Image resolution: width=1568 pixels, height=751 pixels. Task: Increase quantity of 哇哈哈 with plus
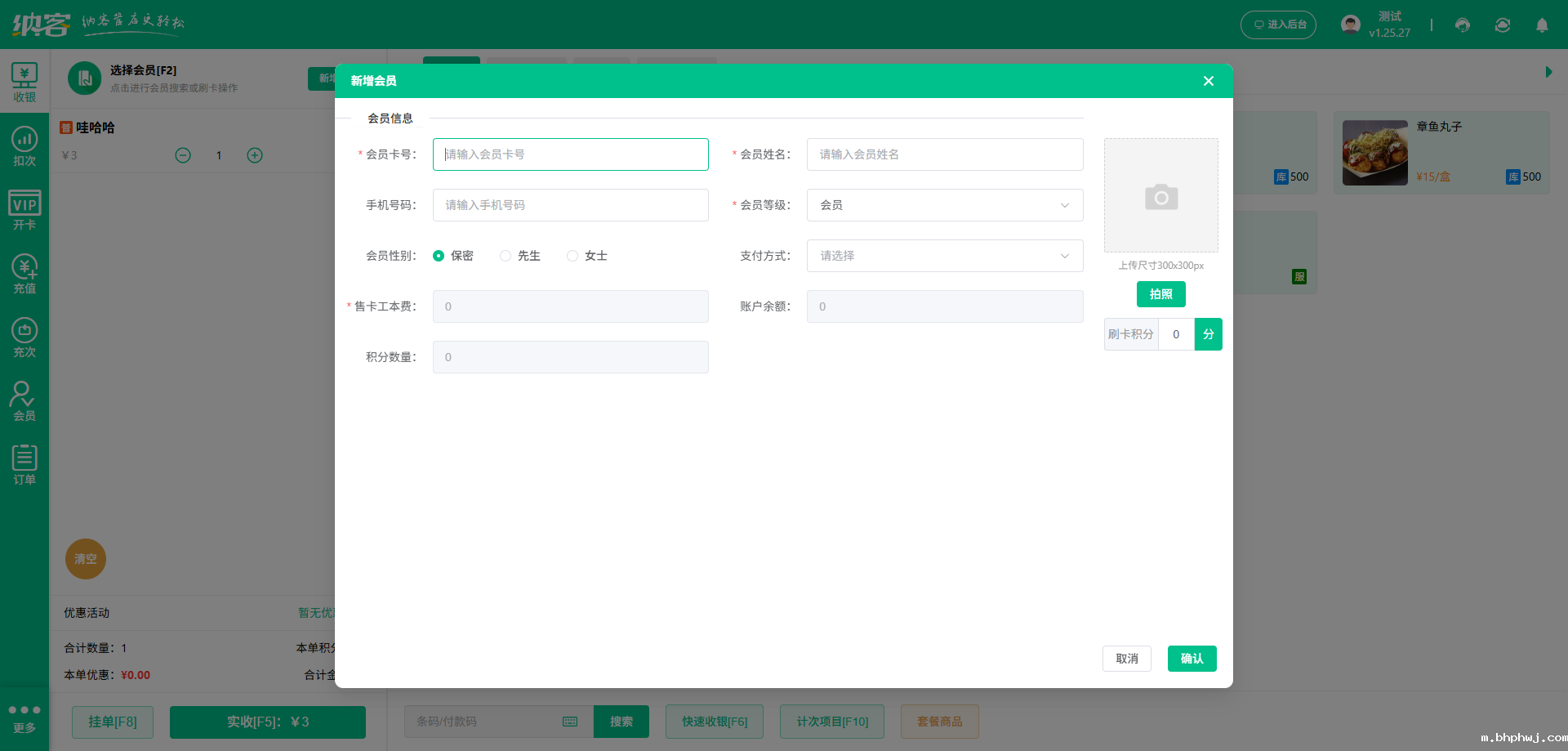point(255,155)
